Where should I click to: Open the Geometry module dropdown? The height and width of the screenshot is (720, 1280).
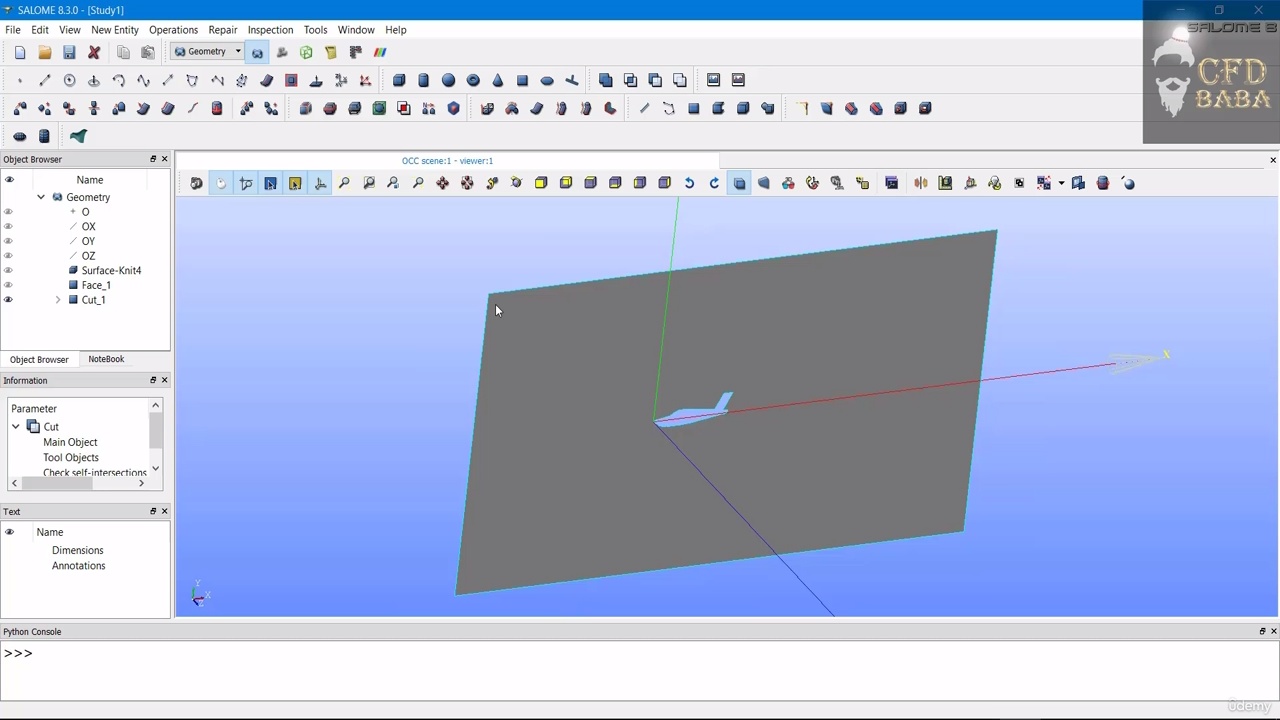coord(238,52)
